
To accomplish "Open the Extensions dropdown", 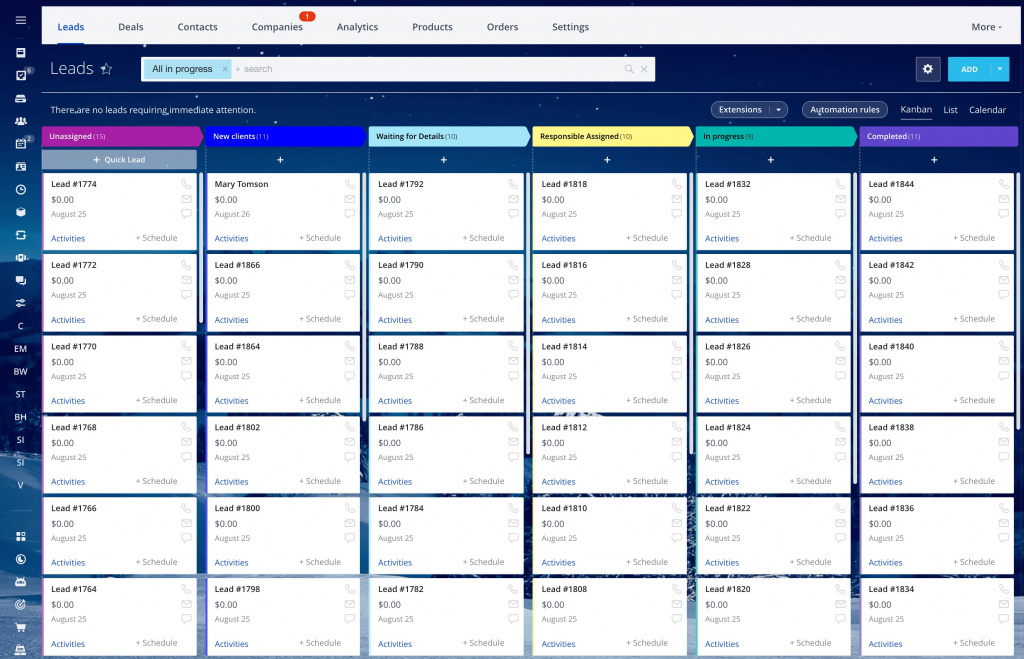I will point(749,110).
